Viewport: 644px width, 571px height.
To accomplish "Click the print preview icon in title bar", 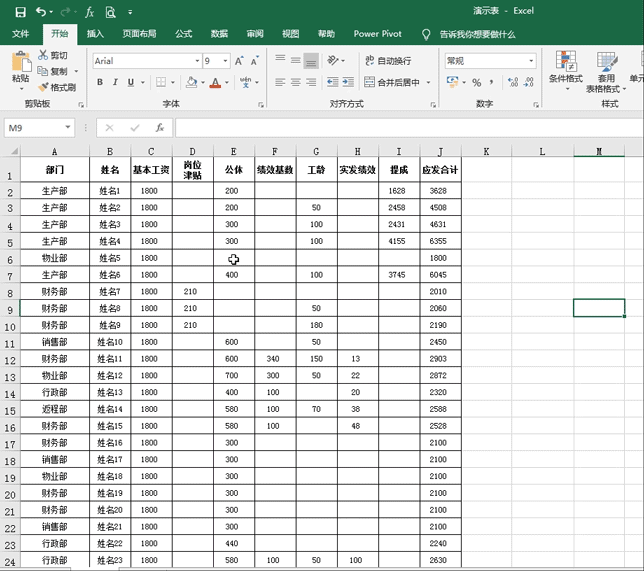I will (x=110, y=12).
